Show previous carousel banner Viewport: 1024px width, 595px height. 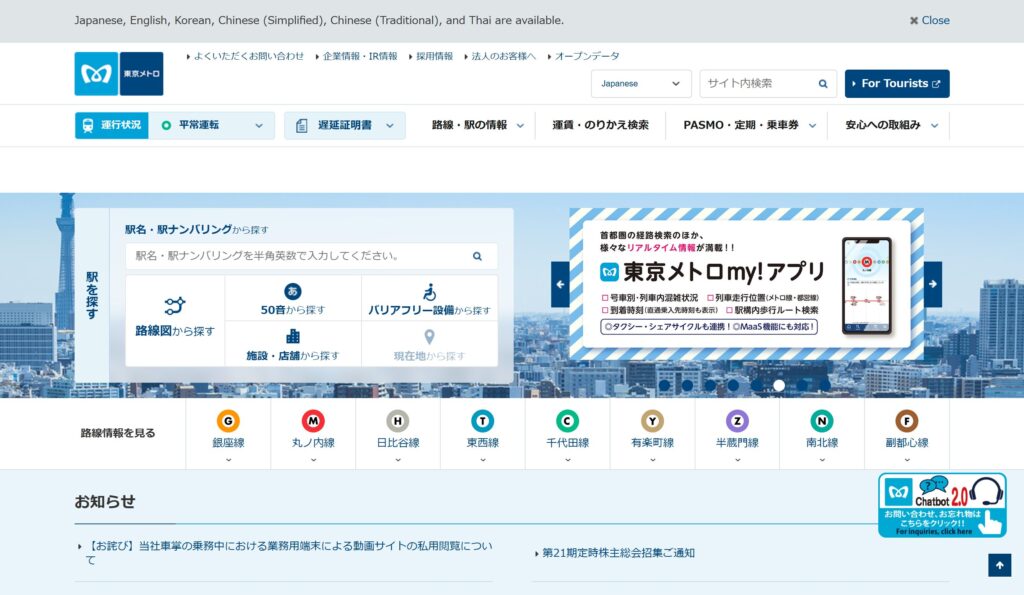pos(560,284)
